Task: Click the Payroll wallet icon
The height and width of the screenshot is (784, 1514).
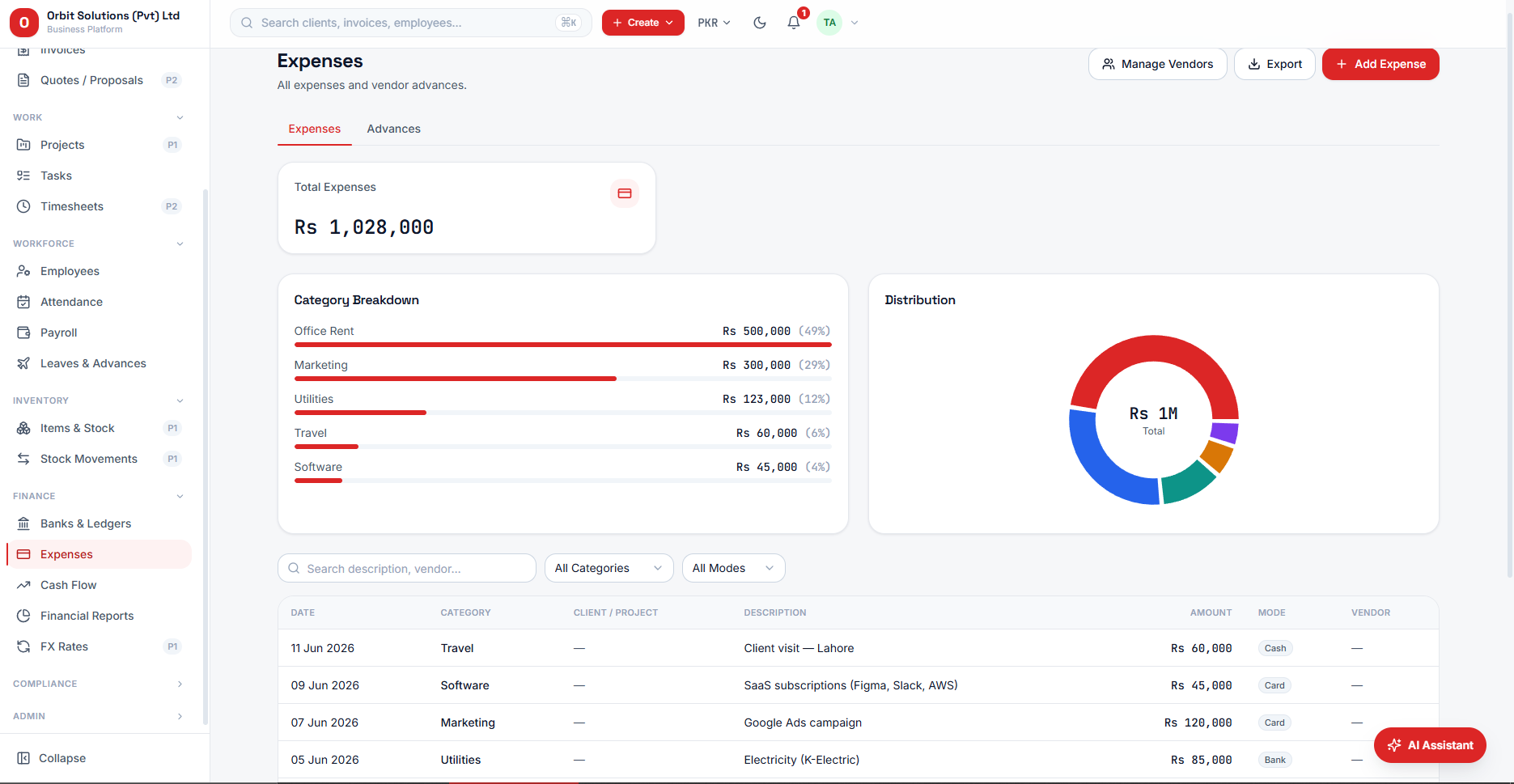Action: pyautogui.click(x=23, y=333)
